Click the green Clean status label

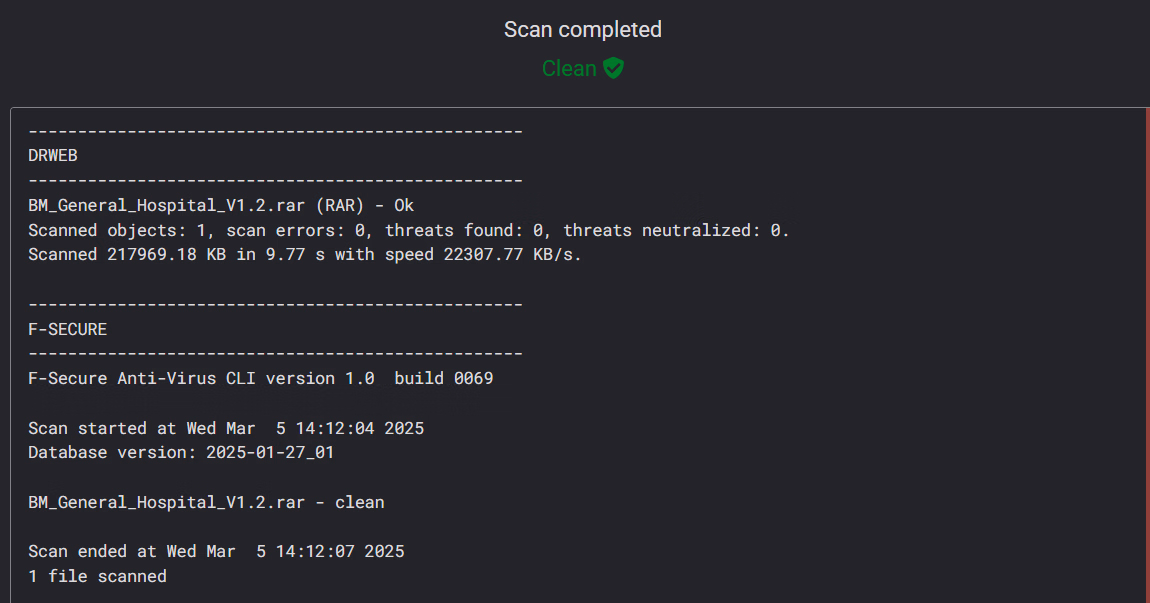(x=569, y=68)
